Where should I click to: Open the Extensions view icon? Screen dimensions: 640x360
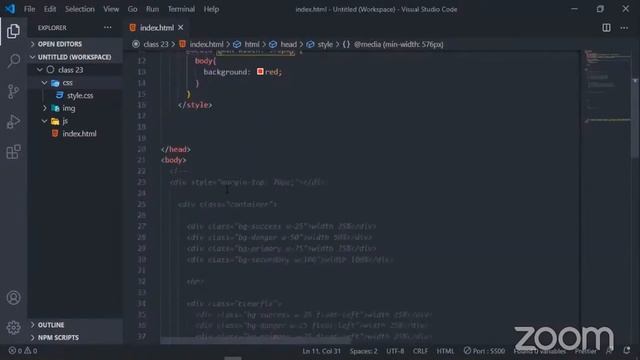(13, 152)
